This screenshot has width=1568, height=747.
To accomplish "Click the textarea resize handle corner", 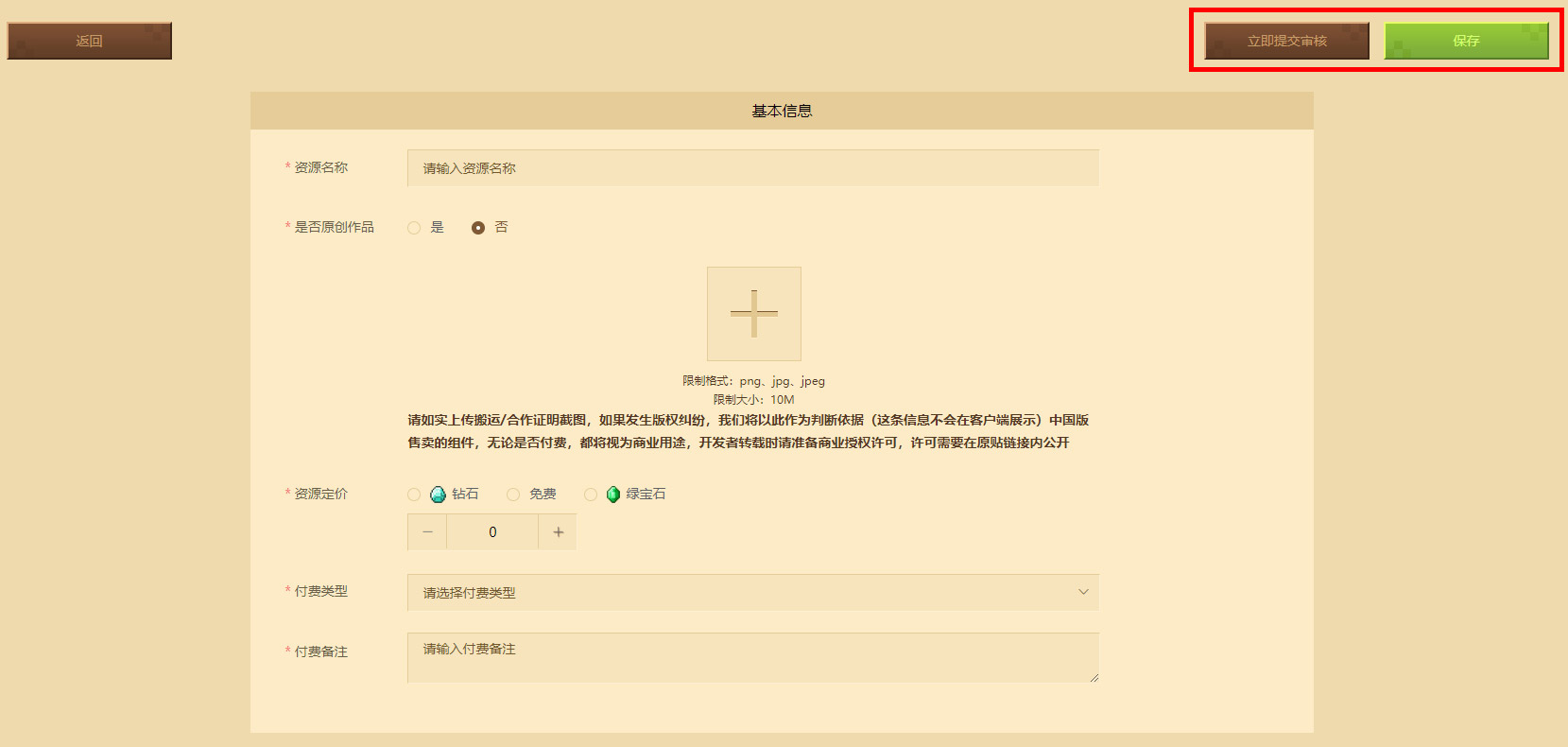I will (1094, 677).
